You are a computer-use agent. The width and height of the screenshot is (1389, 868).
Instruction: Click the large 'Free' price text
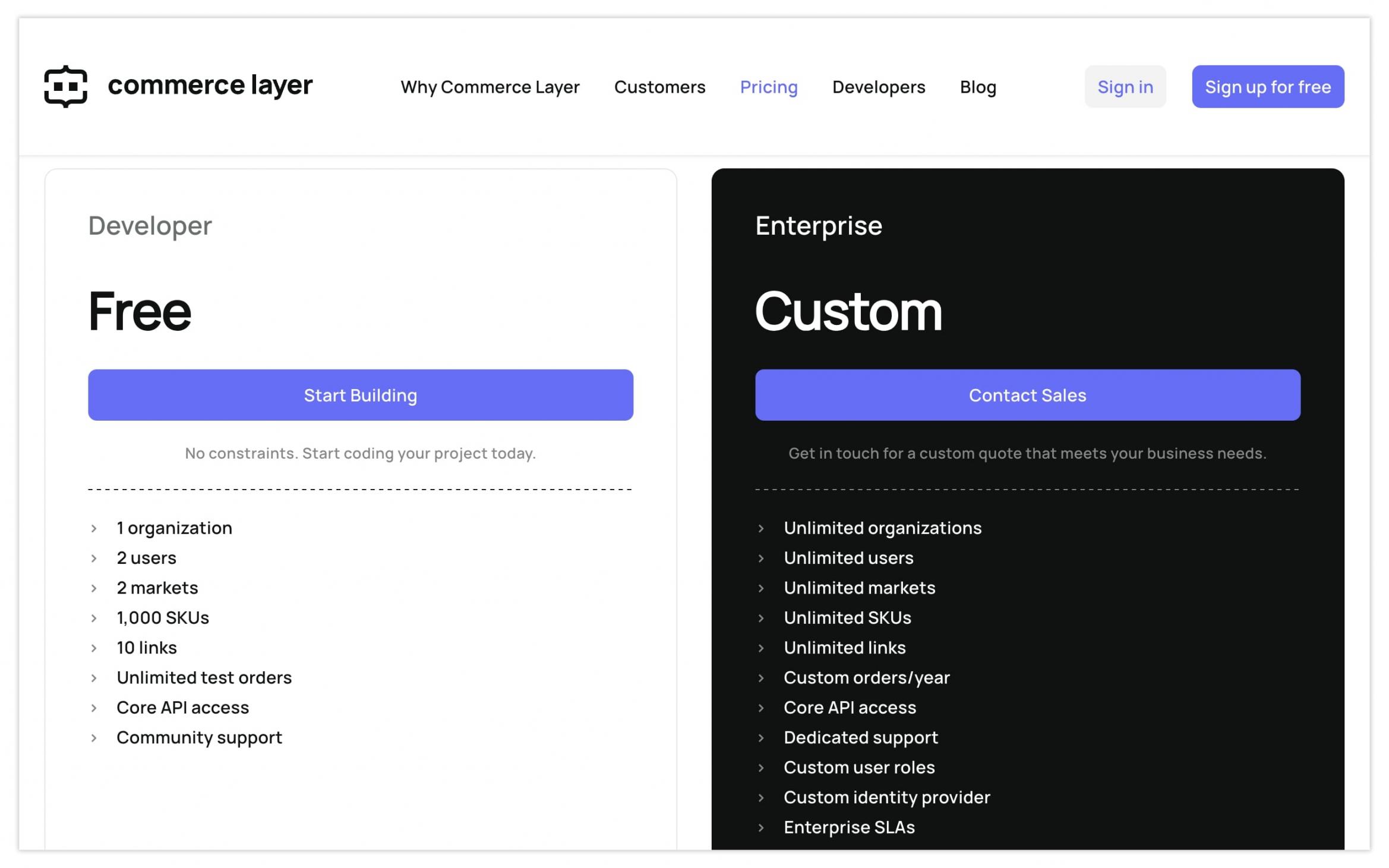click(x=140, y=311)
